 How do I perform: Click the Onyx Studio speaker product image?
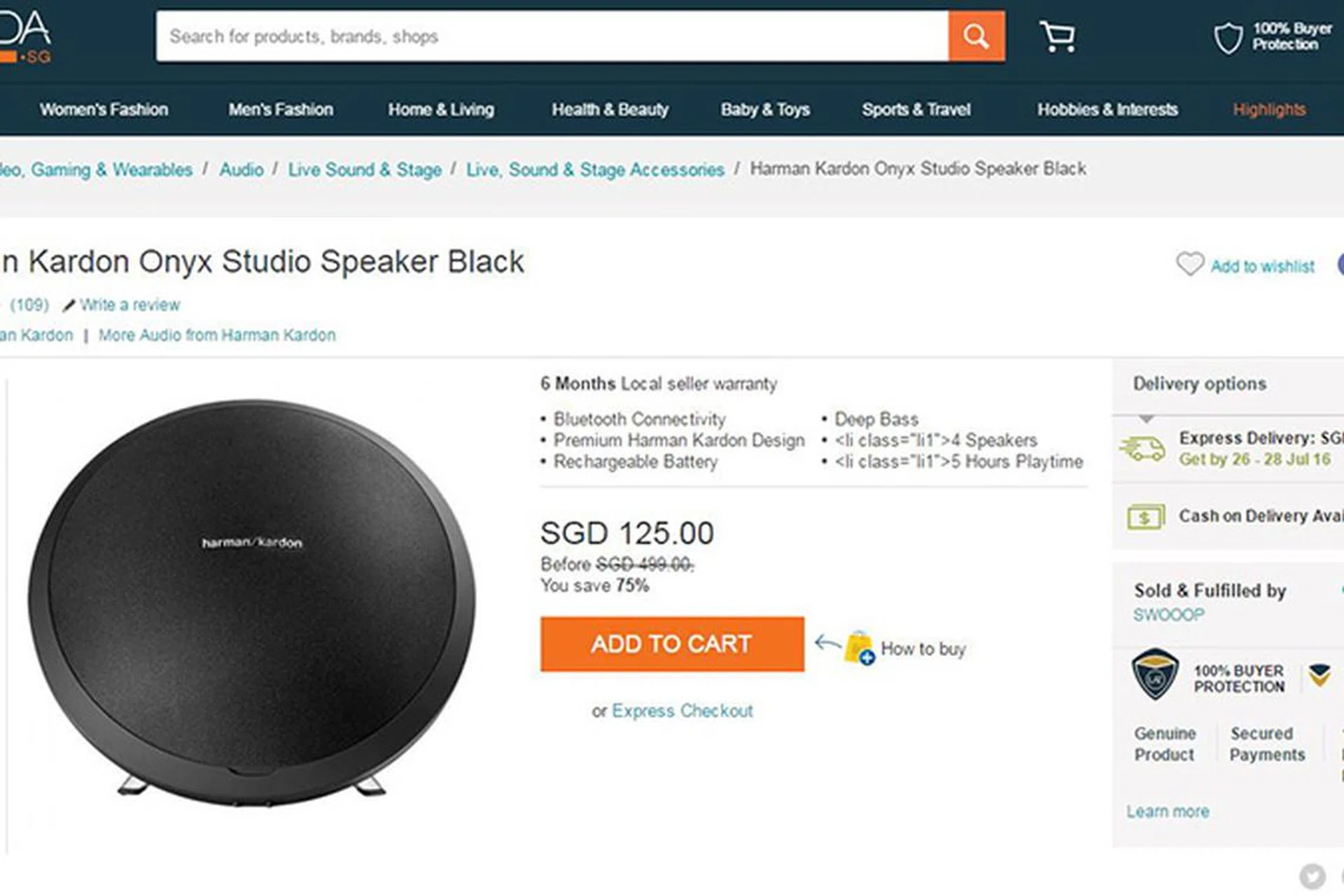tap(252, 602)
